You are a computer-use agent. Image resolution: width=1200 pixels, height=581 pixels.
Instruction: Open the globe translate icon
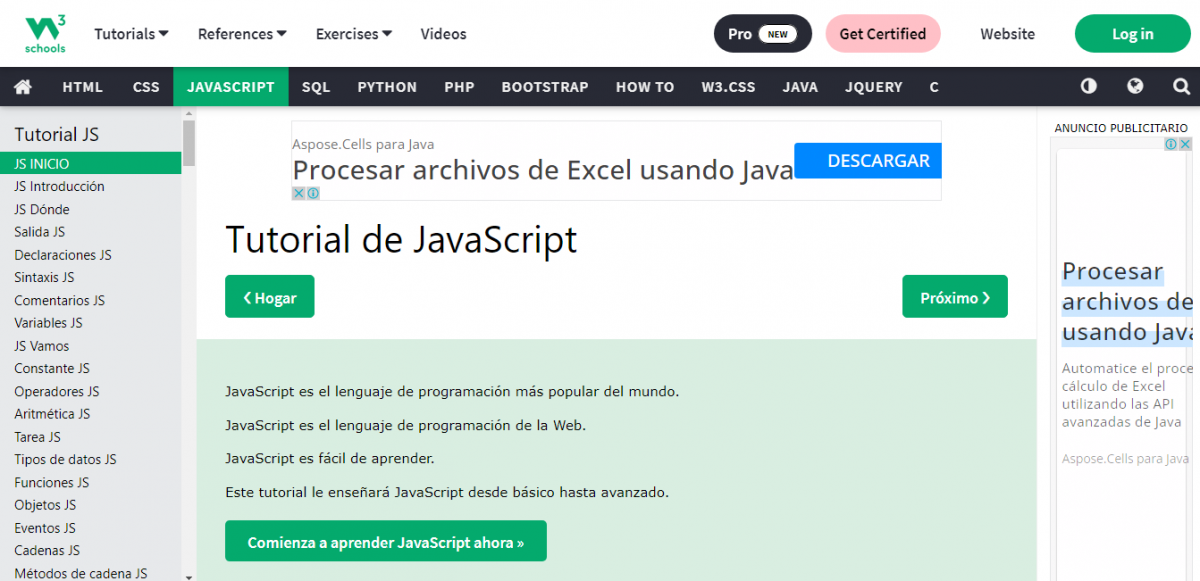pyautogui.click(x=1135, y=87)
